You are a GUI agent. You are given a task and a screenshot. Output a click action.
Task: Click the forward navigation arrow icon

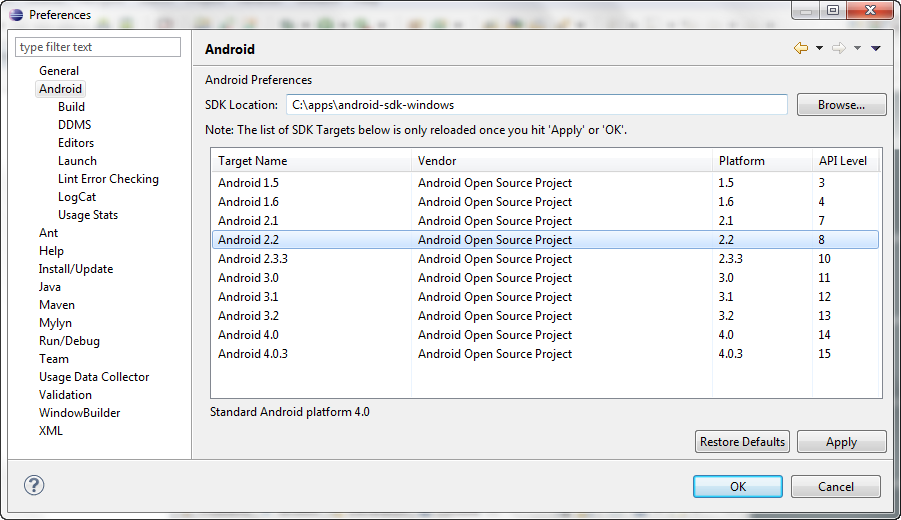(x=839, y=48)
